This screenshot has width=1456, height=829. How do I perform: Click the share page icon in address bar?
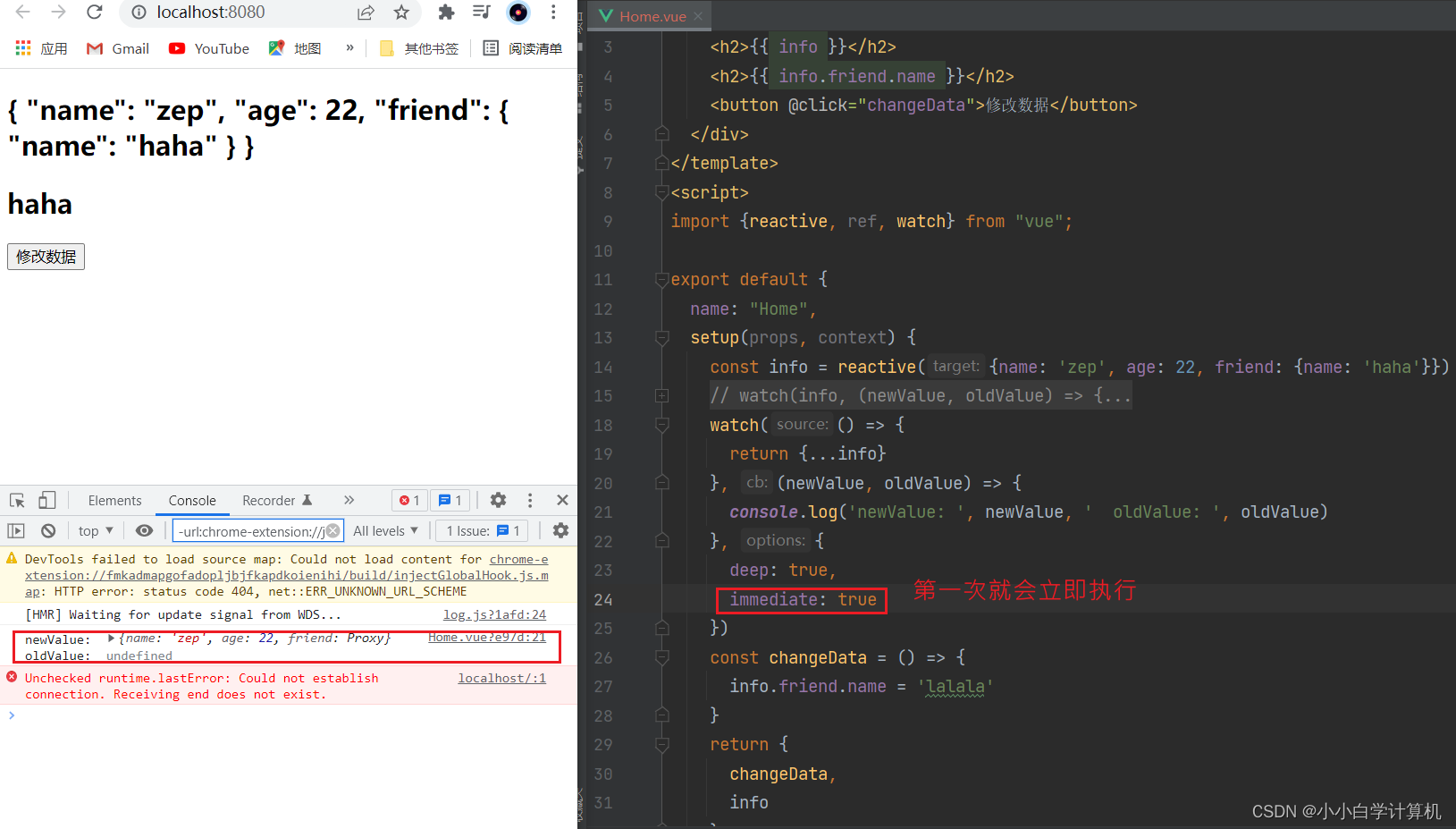[x=366, y=13]
